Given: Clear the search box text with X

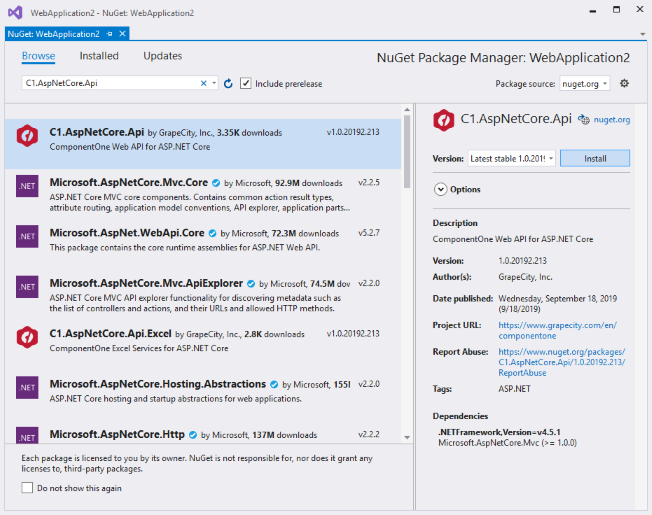Looking at the screenshot, I should pos(204,84).
